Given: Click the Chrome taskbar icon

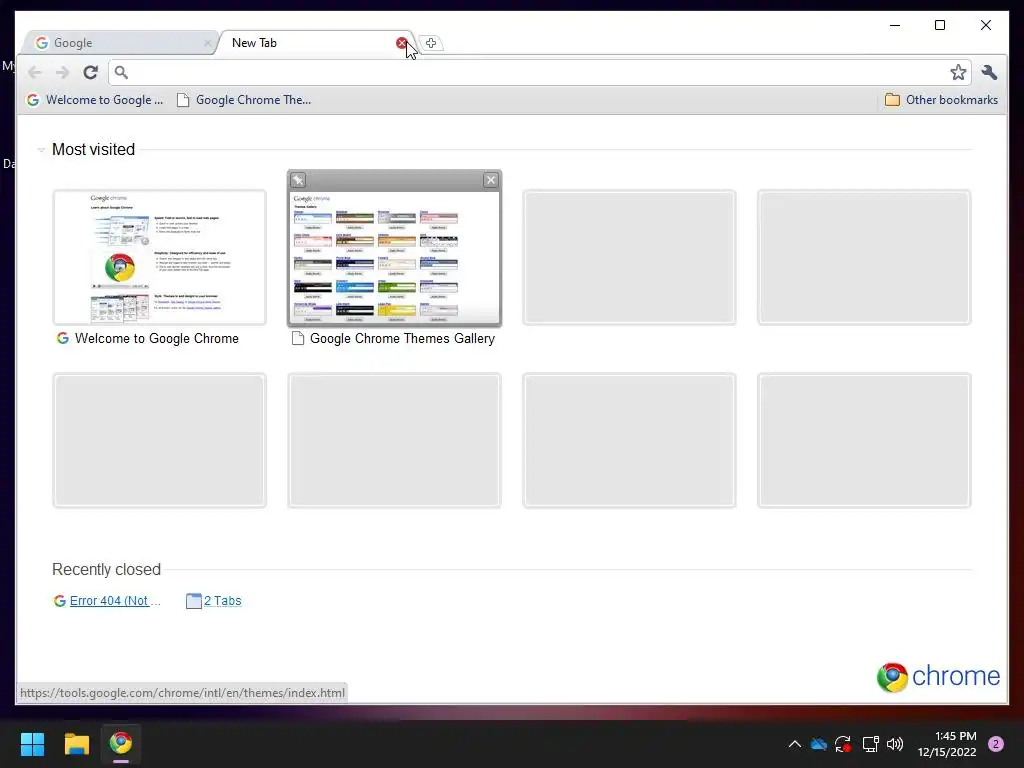Looking at the screenshot, I should coord(121,744).
